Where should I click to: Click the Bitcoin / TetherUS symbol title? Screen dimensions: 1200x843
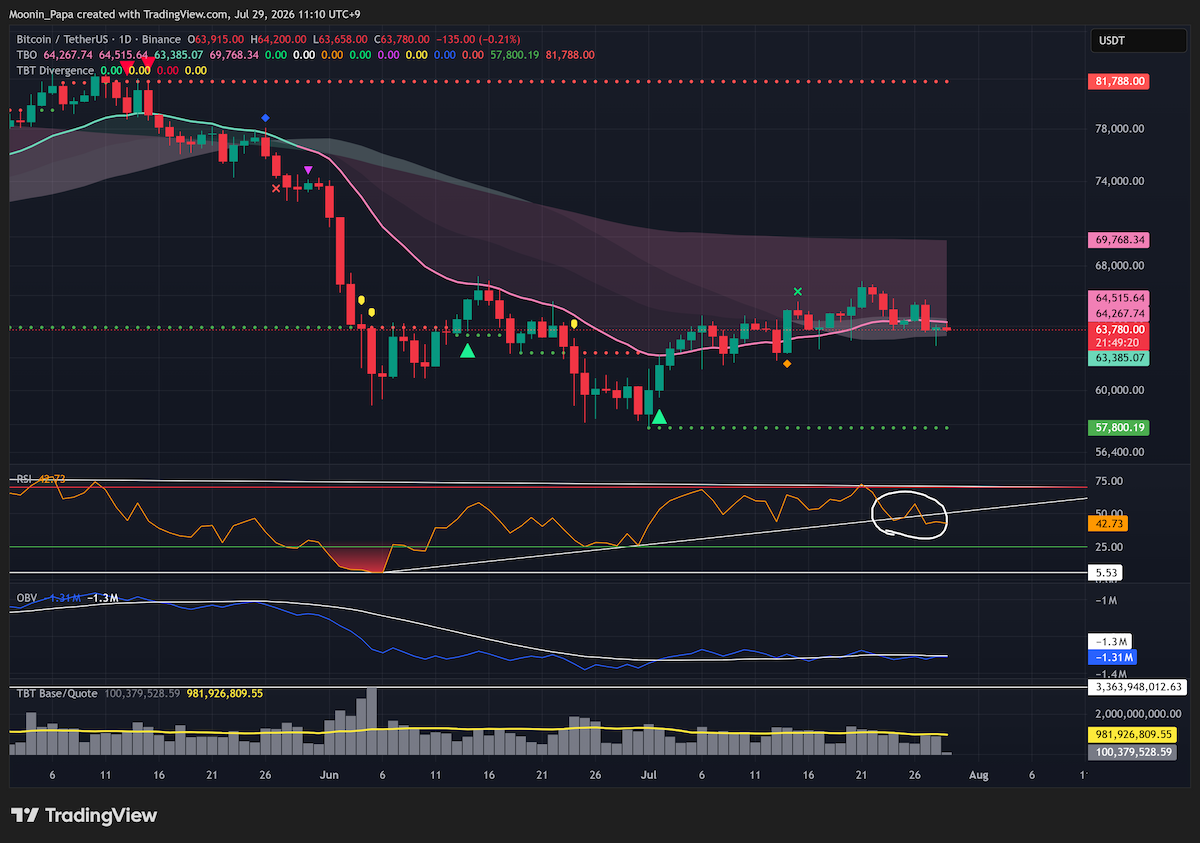coord(68,38)
